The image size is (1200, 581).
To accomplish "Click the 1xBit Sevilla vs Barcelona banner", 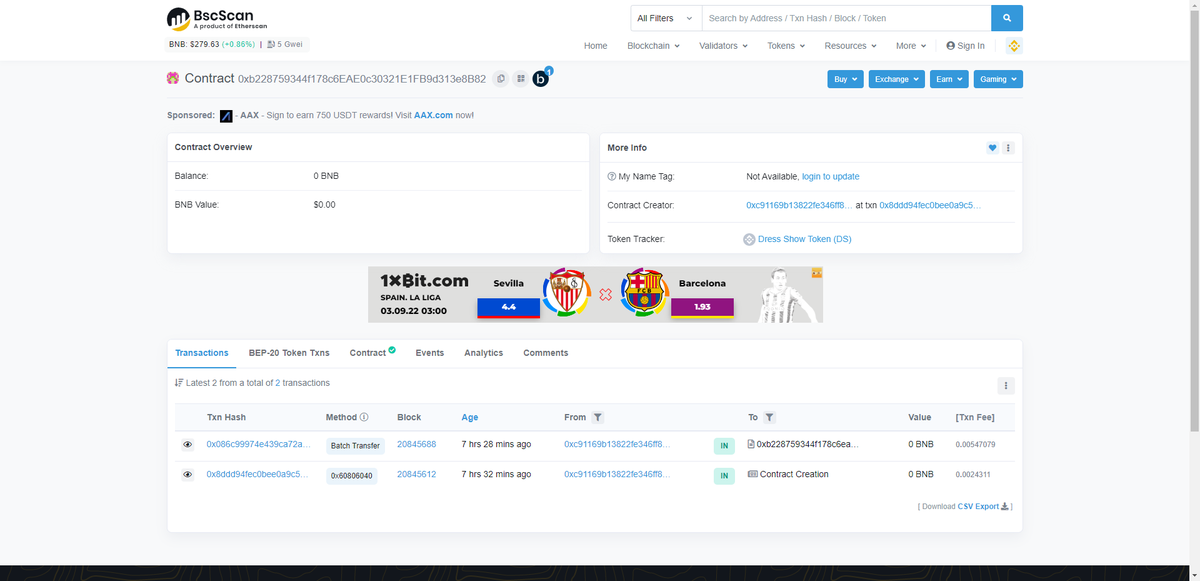I will [x=595, y=294].
